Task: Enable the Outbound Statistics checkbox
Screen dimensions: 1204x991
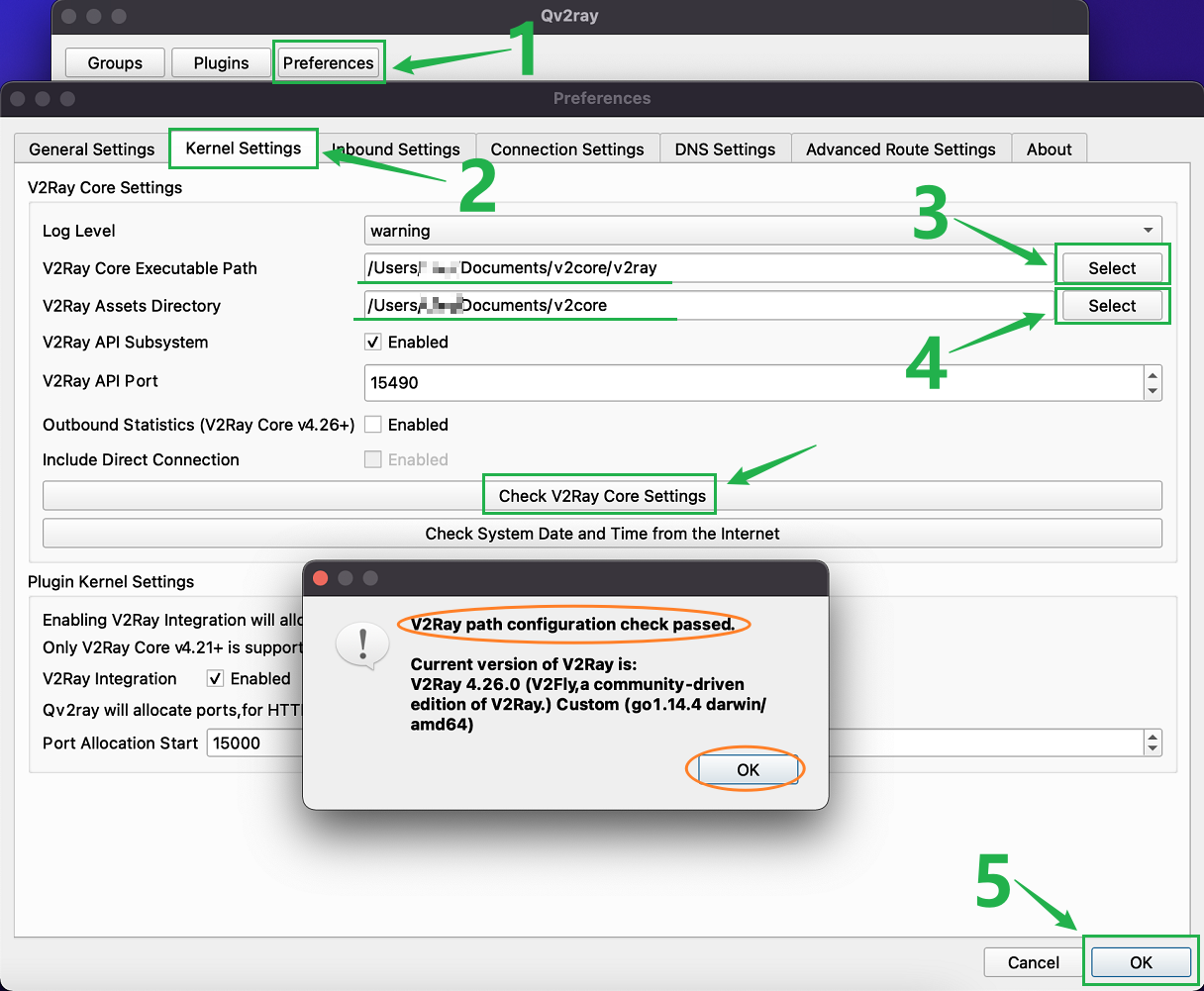Action: pyautogui.click(x=373, y=425)
